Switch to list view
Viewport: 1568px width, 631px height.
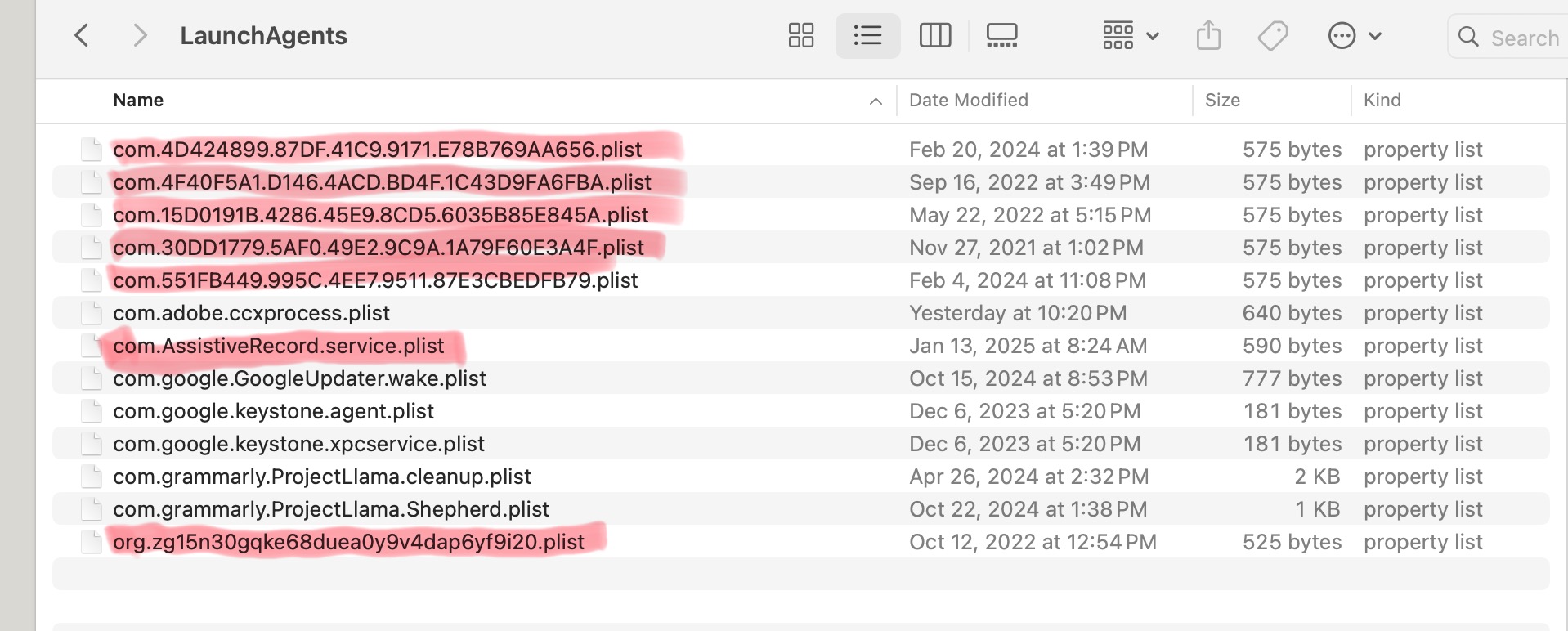tap(867, 35)
